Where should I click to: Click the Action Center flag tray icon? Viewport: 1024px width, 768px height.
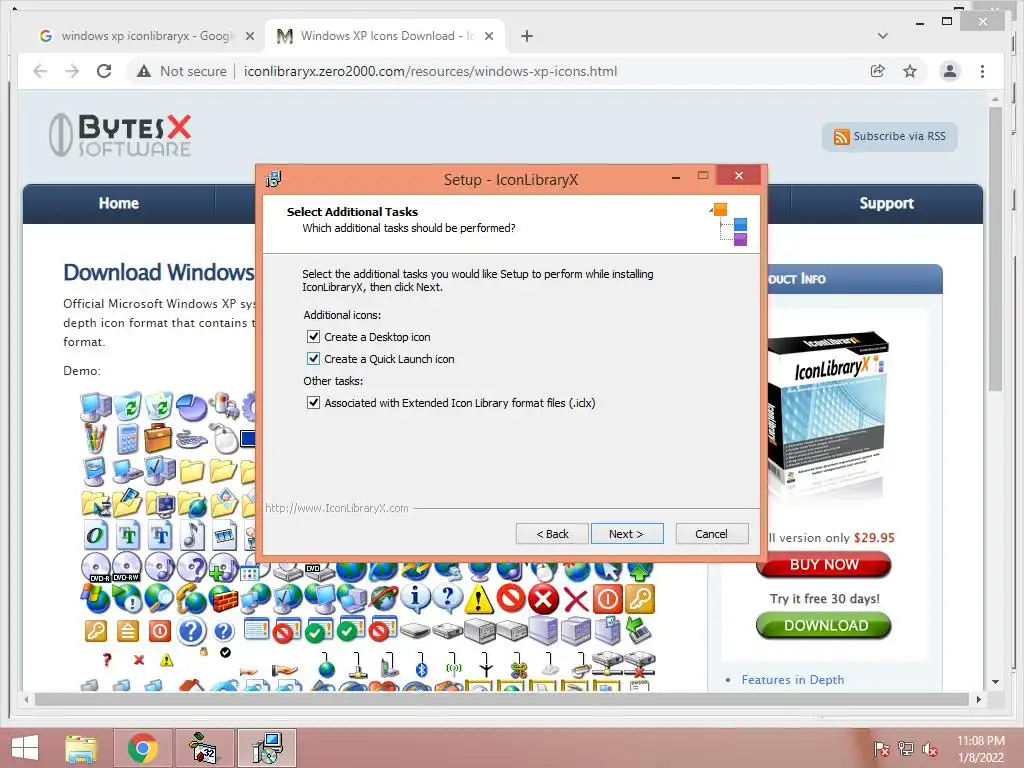coord(881,749)
